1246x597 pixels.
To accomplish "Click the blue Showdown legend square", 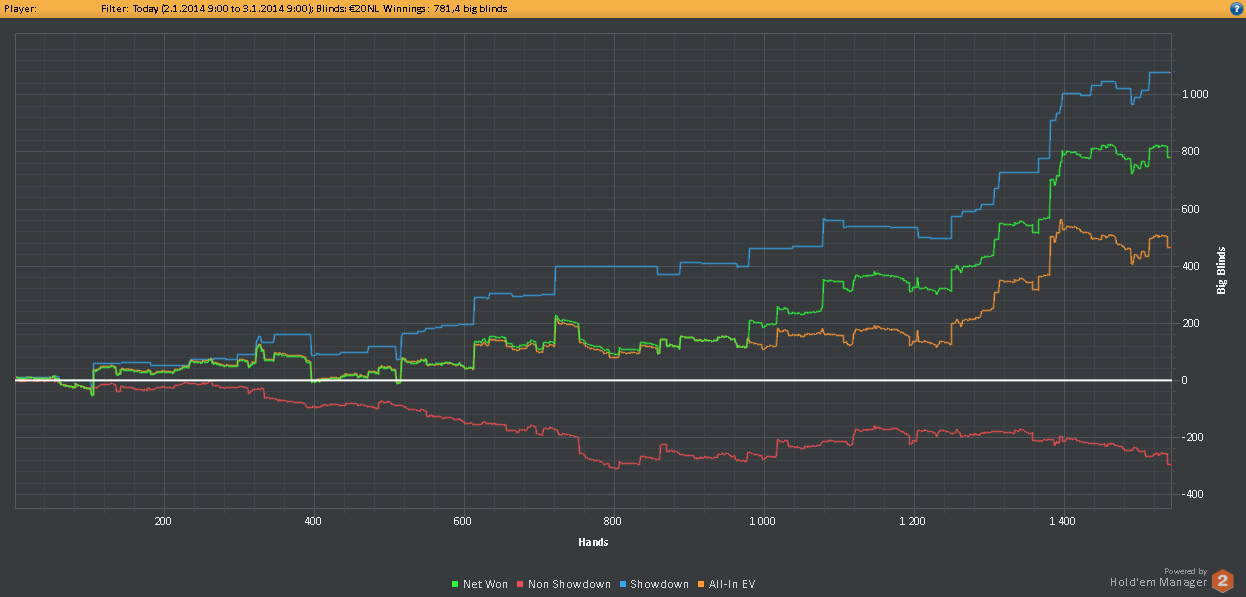I will pos(623,584).
